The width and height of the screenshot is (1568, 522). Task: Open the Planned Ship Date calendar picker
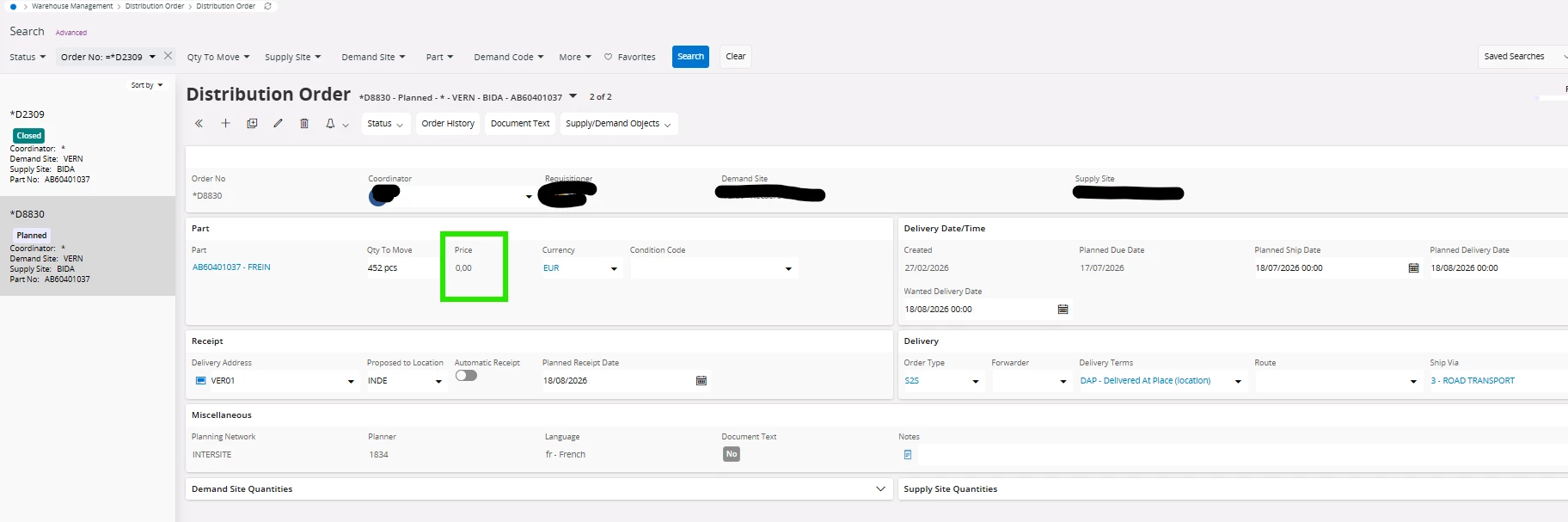(x=1413, y=268)
